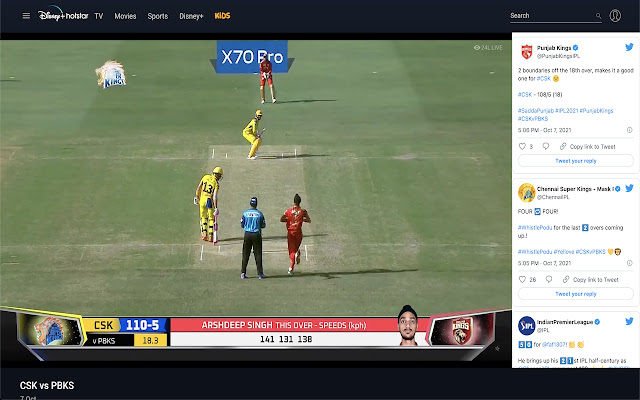Image resolution: width=640 pixels, height=400 pixels.
Task: Open Punjab Kings account name link
Action: click(x=554, y=48)
